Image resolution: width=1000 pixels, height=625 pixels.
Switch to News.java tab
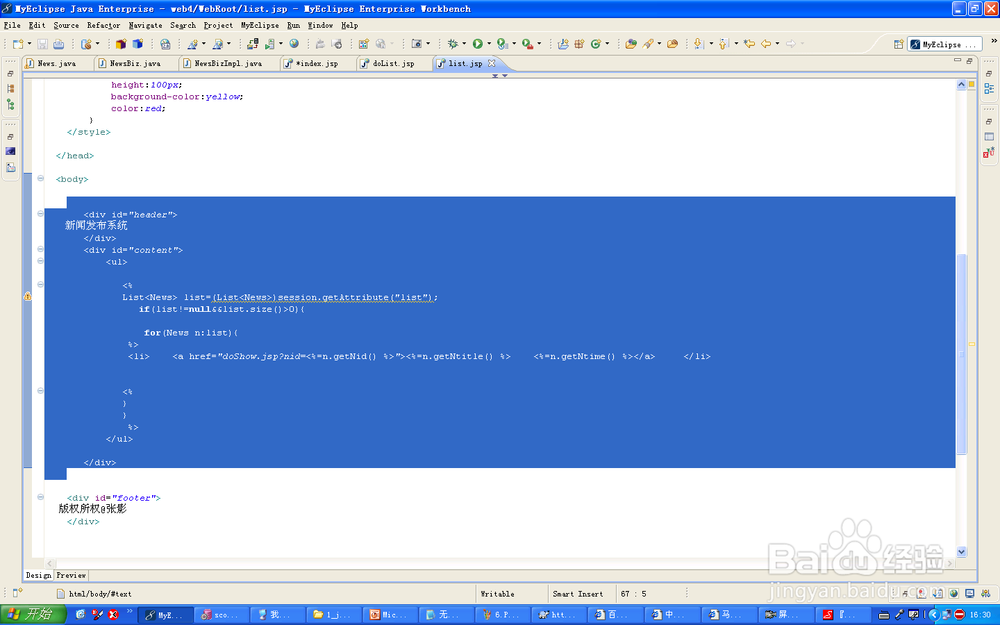(56, 63)
